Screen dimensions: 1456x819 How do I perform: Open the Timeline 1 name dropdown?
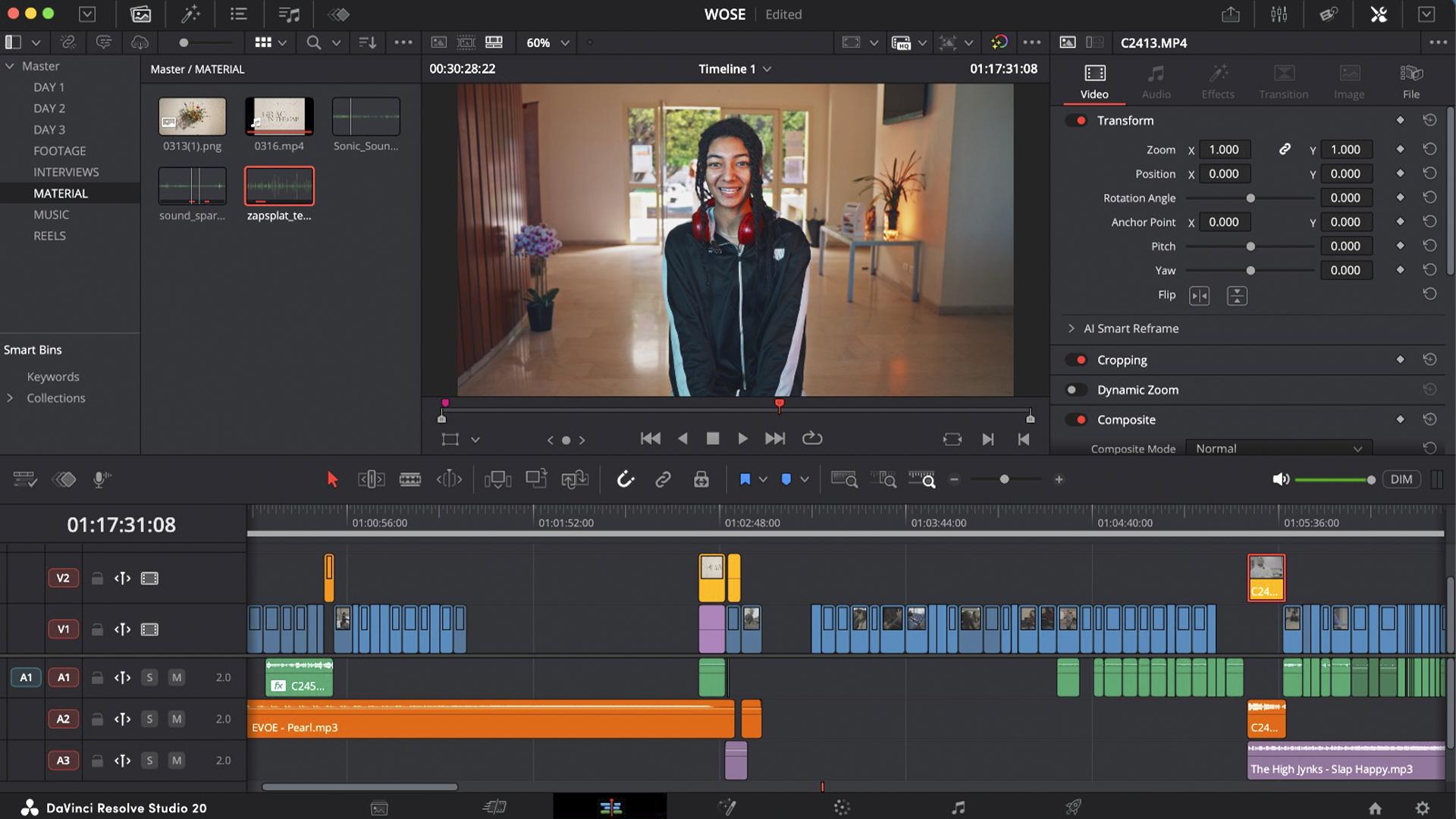(767, 69)
